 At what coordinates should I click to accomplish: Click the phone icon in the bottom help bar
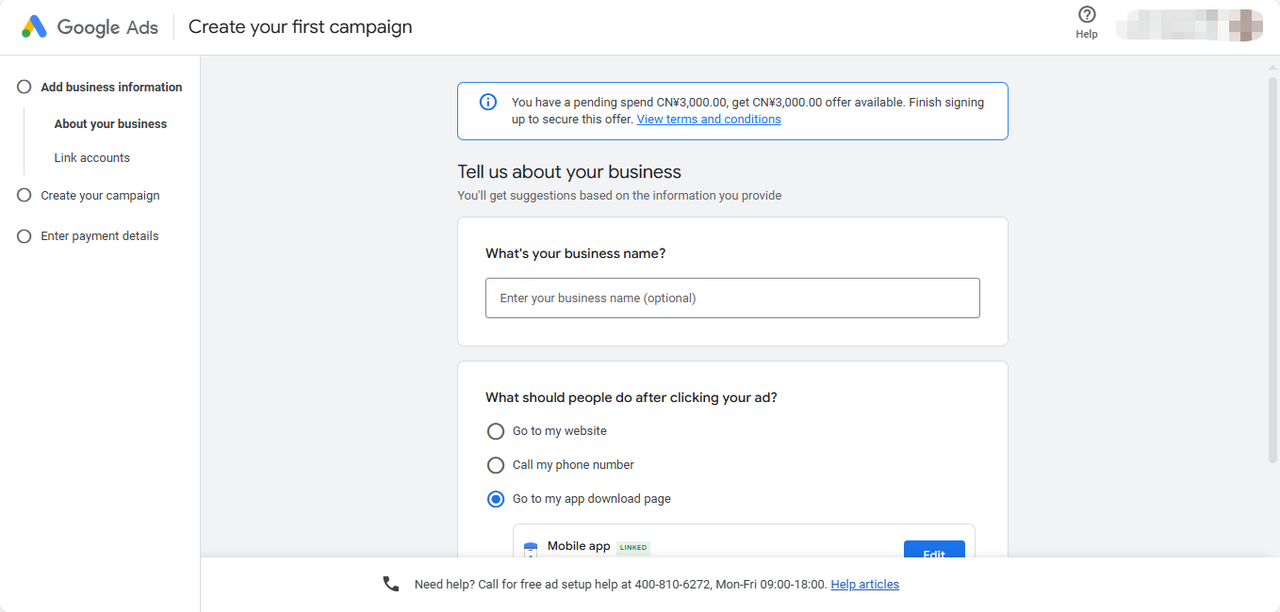[x=391, y=584]
